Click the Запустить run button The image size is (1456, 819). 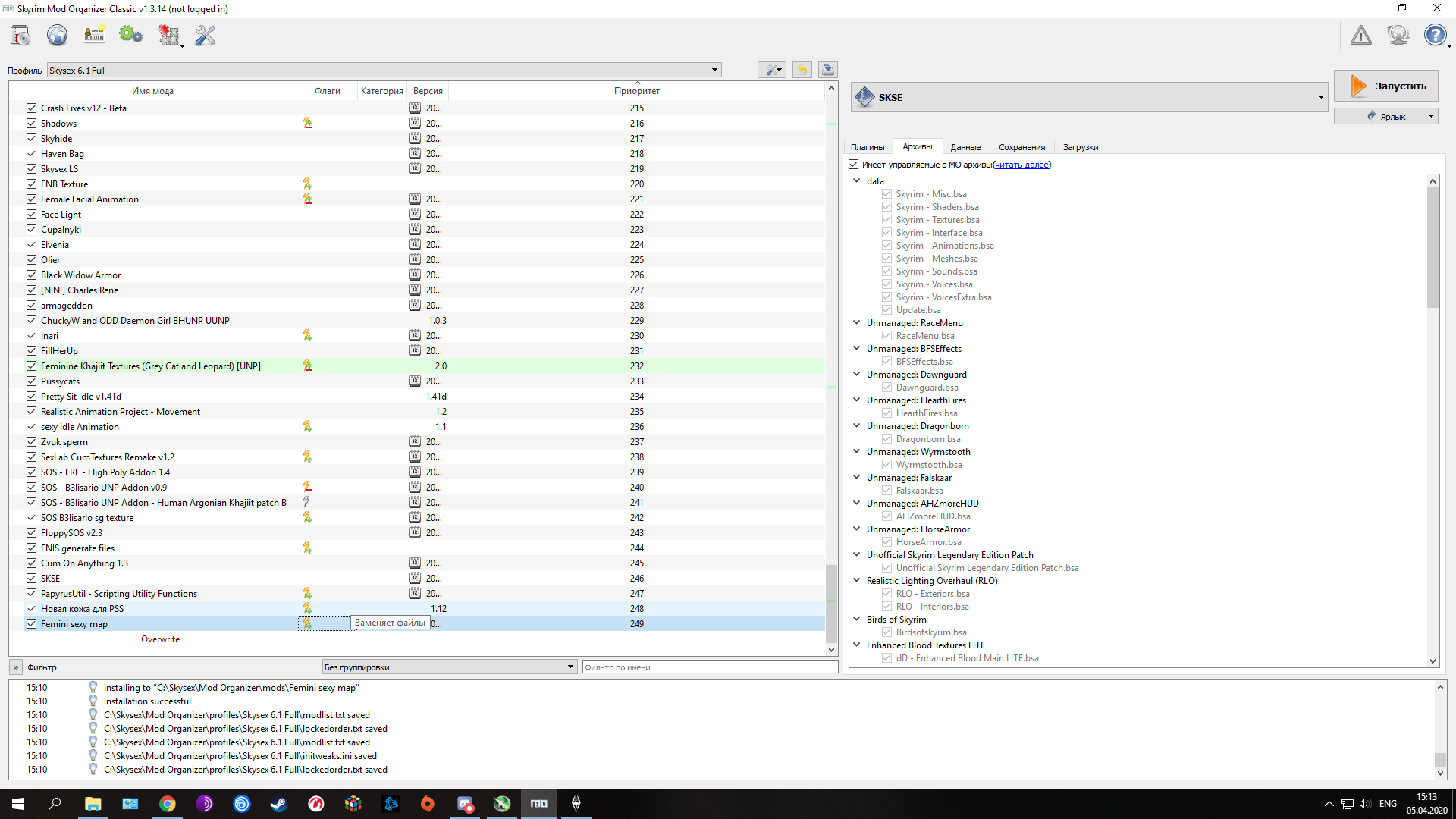point(1386,86)
